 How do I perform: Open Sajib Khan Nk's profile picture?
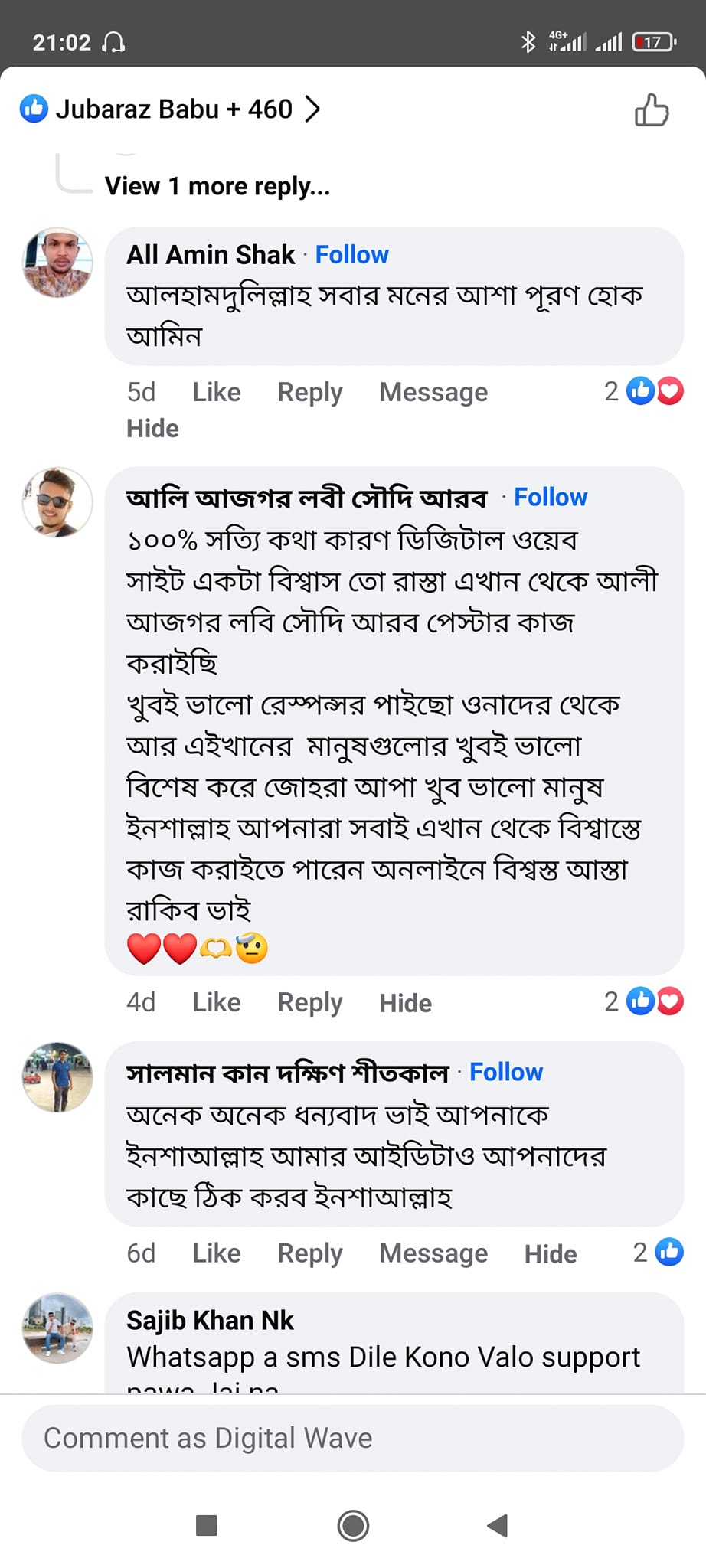(57, 1328)
